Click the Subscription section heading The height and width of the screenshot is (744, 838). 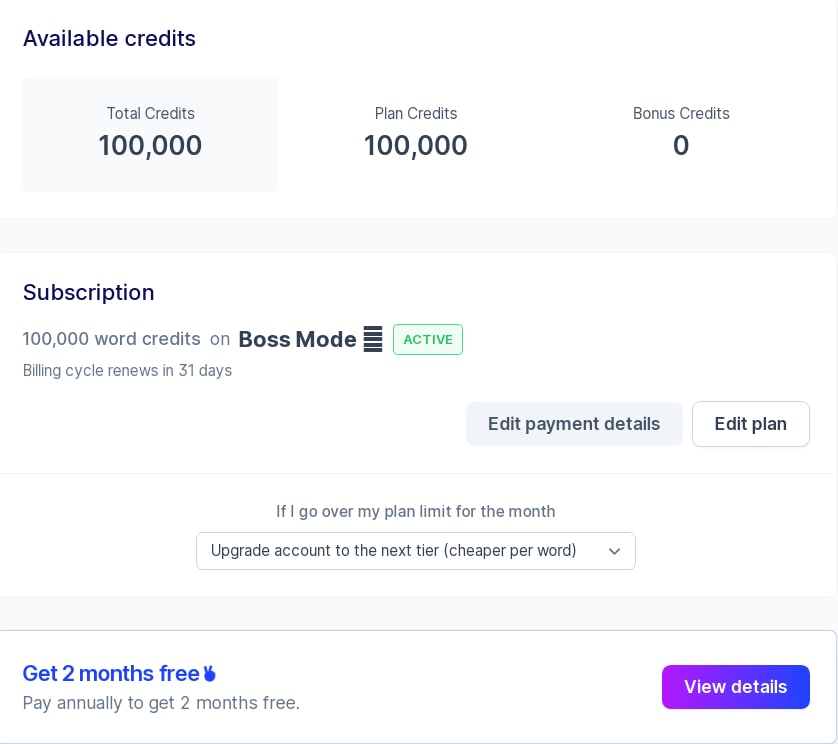[x=88, y=292]
